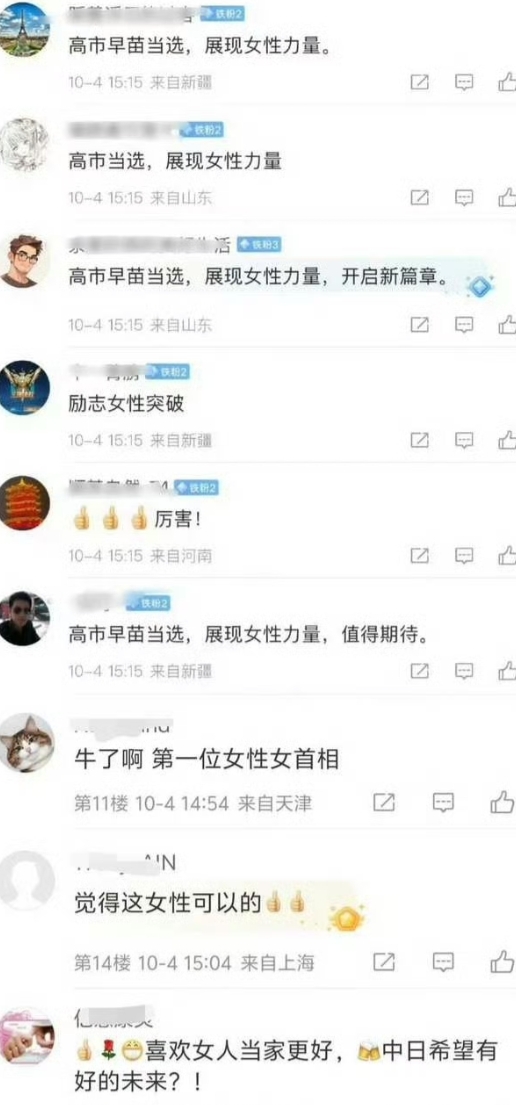Share the comment 高市当选，展现女性力量 from 山东
Viewport: 516px width, 1105px height.
[x=419, y=198]
